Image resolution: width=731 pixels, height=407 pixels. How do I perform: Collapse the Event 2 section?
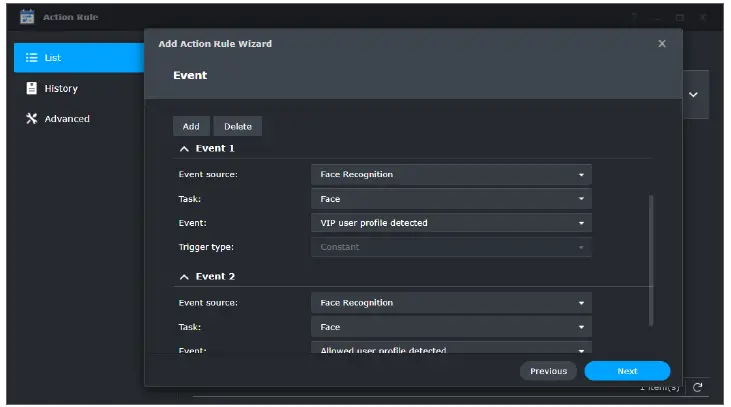(184, 276)
